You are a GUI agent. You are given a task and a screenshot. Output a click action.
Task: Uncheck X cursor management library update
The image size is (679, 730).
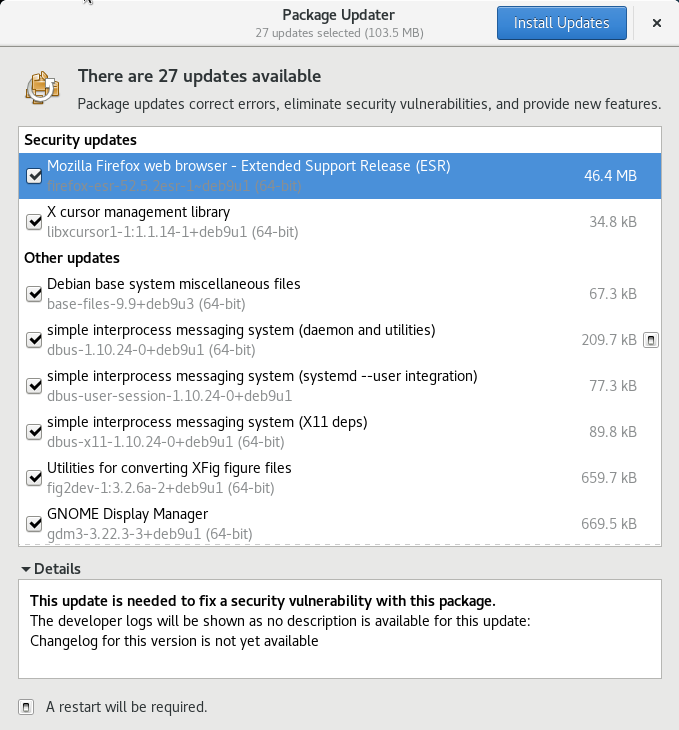[34, 222]
